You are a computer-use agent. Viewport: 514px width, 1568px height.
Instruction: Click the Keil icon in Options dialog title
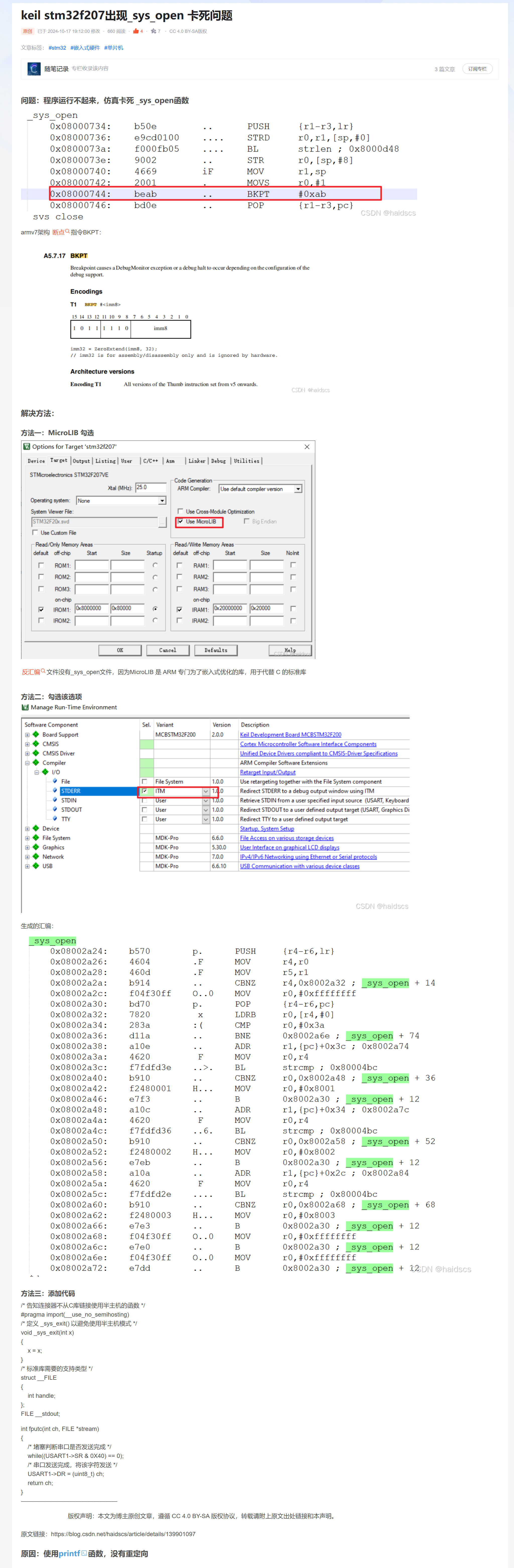(x=27, y=446)
